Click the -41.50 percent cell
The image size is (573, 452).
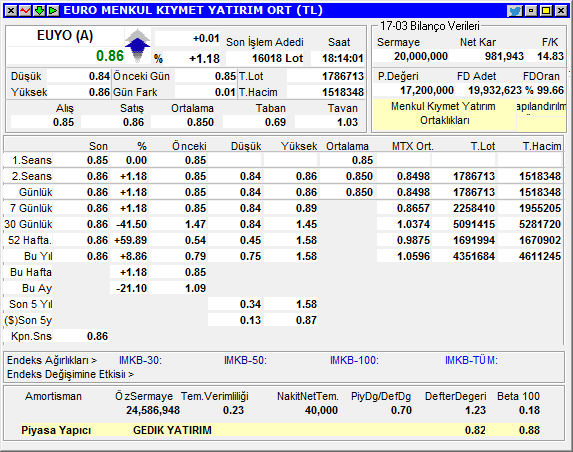pos(131,224)
